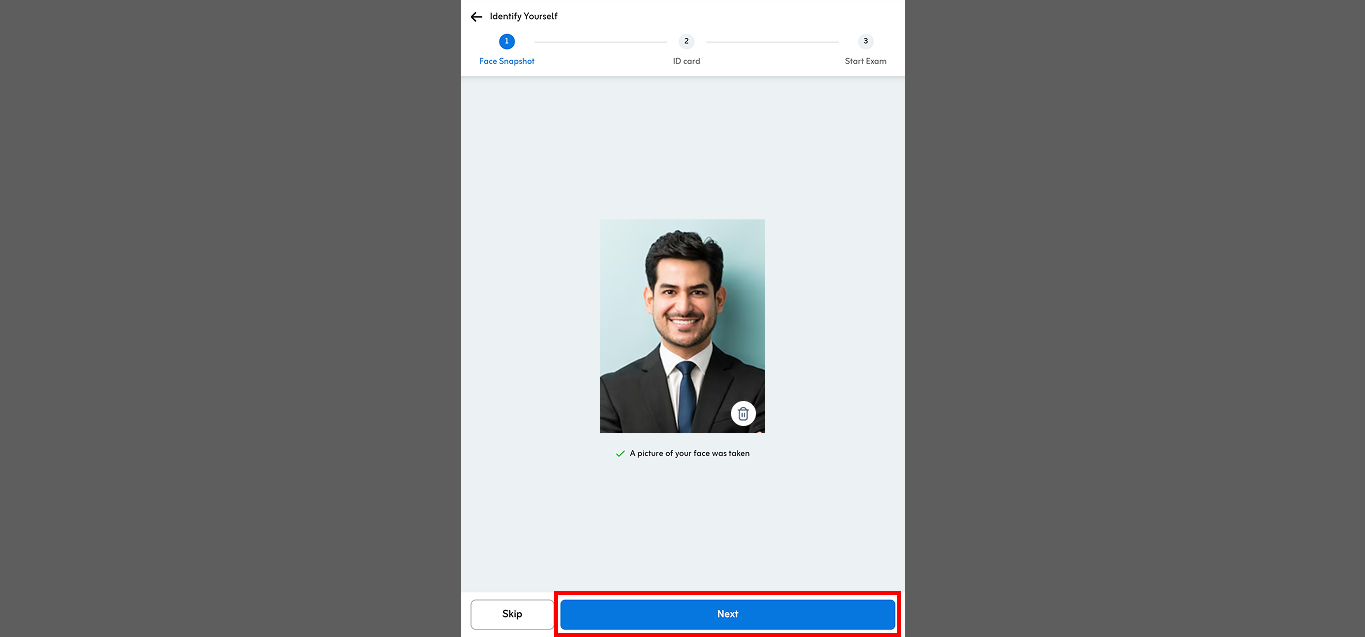The image size is (1365, 637).
Task: Click the green checkmark beside the confirmation message
Action: pyautogui.click(x=620, y=454)
